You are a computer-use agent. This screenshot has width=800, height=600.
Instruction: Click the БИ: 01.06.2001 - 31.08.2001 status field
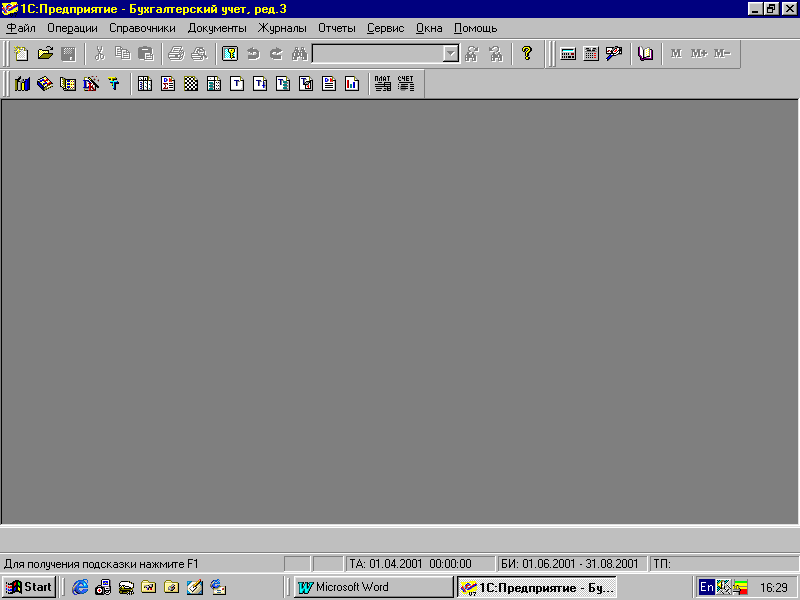pos(571,564)
